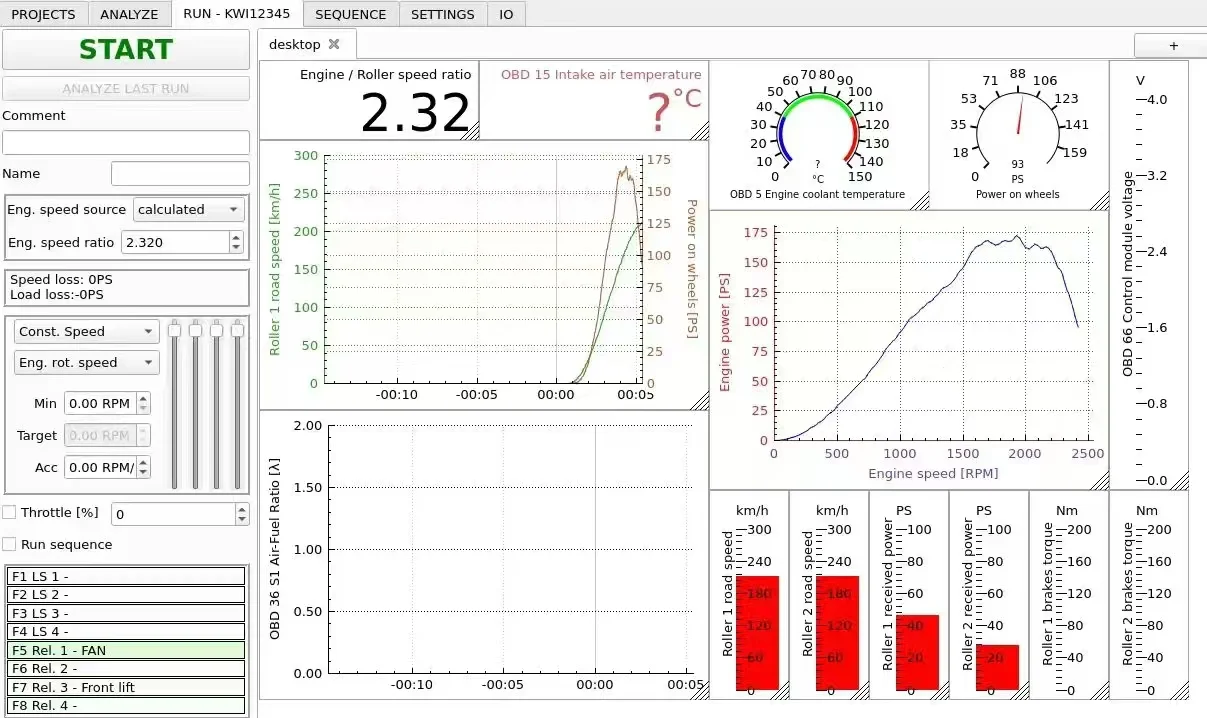Click the resize grip of Air-Fuel Ratio chart

coord(700,690)
